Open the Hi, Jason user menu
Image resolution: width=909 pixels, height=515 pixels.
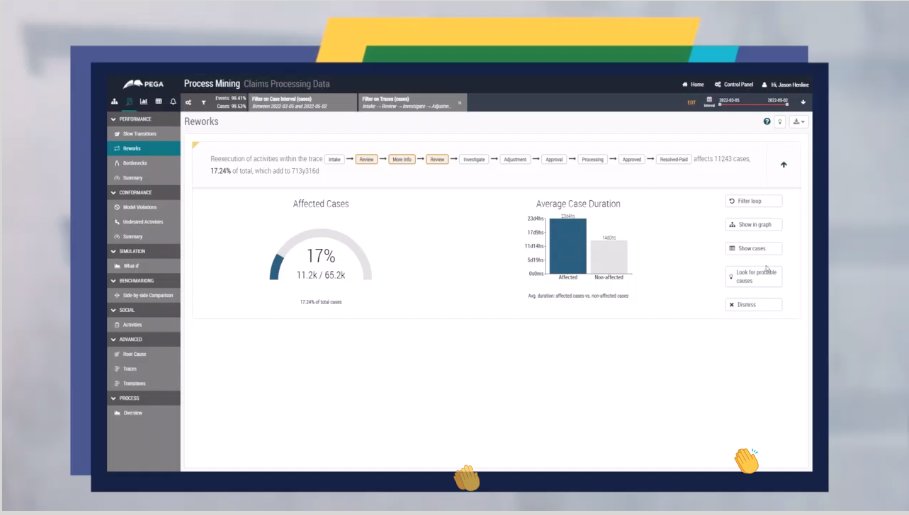(x=785, y=85)
